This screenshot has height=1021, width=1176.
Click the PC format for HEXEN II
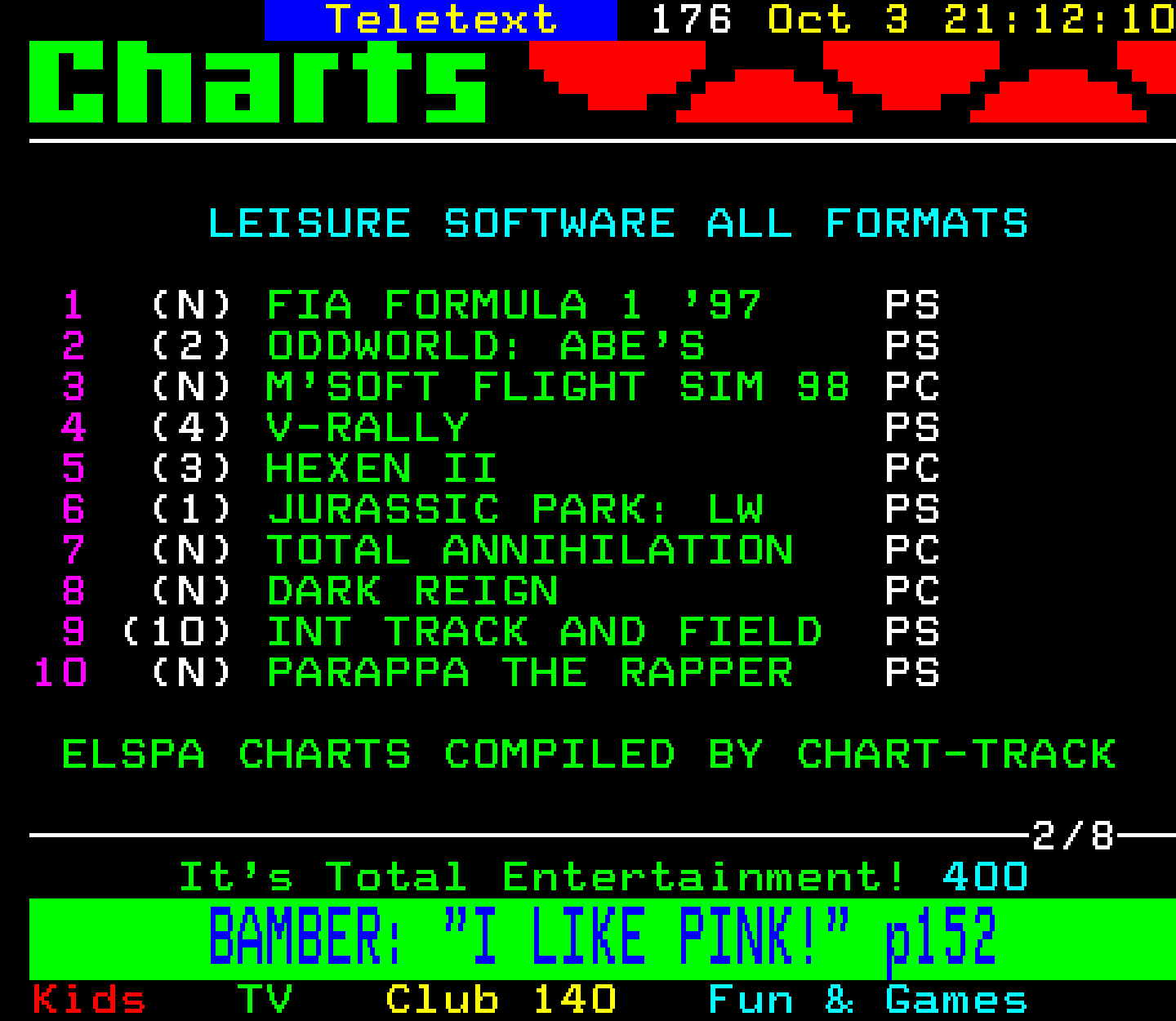[x=912, y=469]
